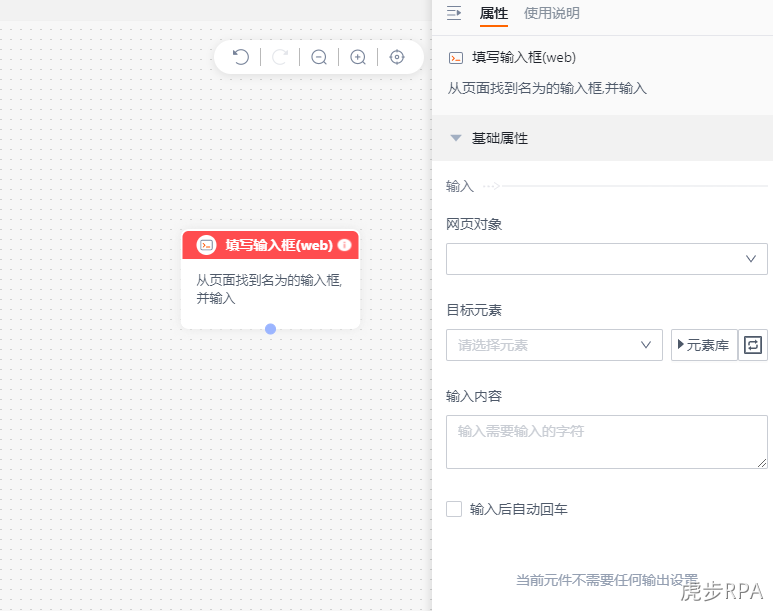The height and width of the screenshot is (611, 773).
Task: Collapse the properties panel with the toggle icon
Action: (x=454, y=13)
